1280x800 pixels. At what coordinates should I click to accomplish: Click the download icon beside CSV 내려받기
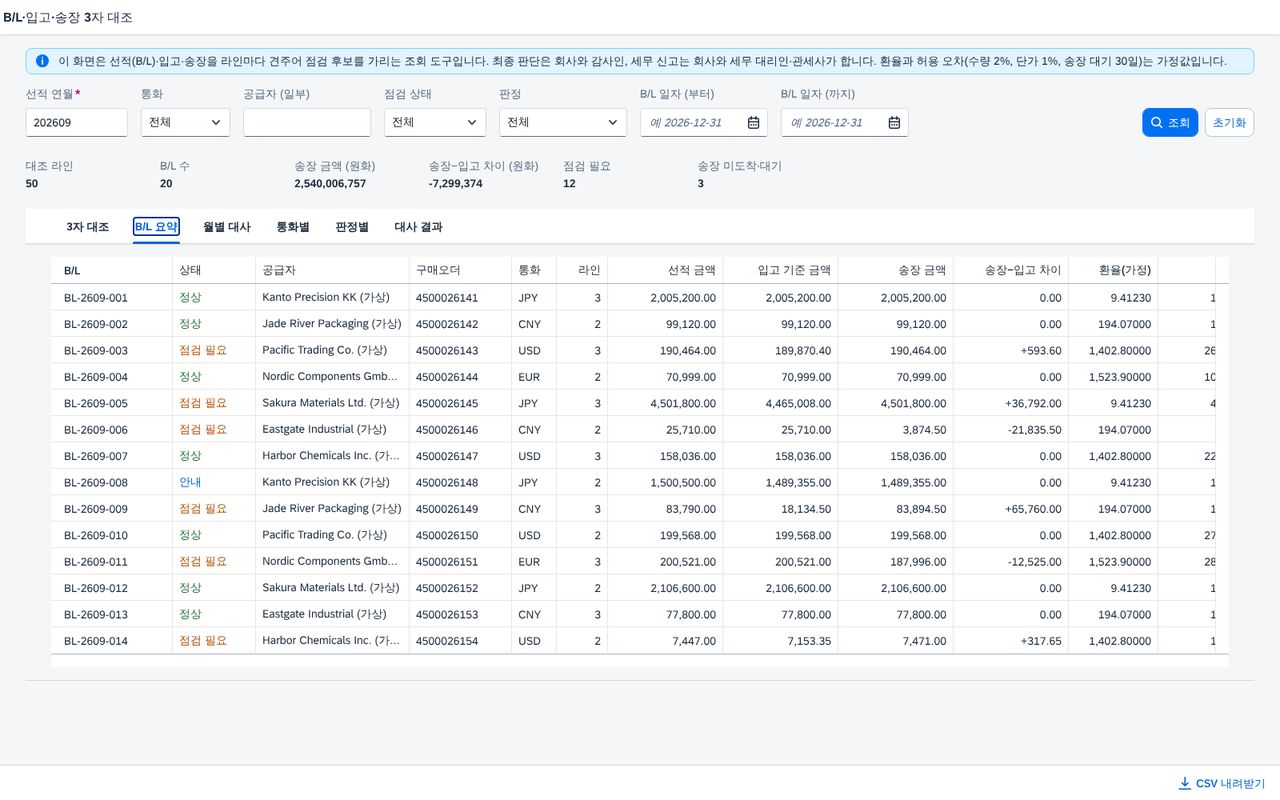pos(1185,783)
